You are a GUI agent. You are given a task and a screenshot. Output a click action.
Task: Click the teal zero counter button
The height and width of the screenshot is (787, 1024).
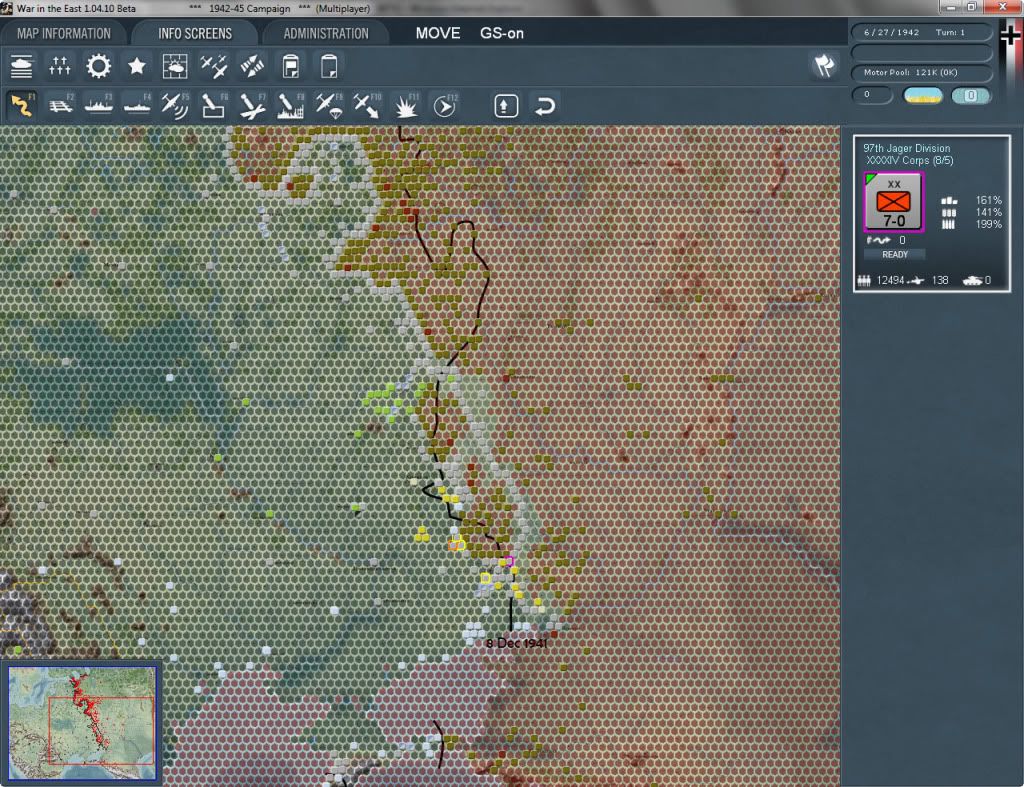click(971, 95)
